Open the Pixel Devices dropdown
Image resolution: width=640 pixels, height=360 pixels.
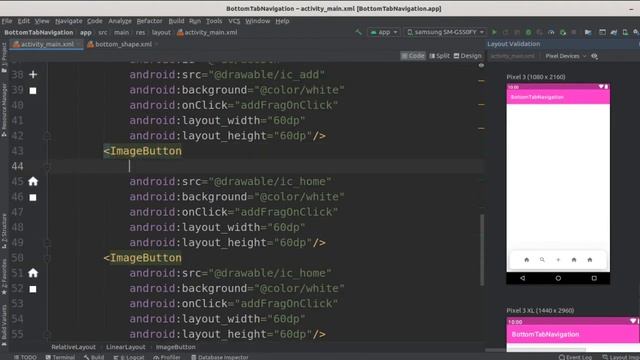(x=566, y=56)
